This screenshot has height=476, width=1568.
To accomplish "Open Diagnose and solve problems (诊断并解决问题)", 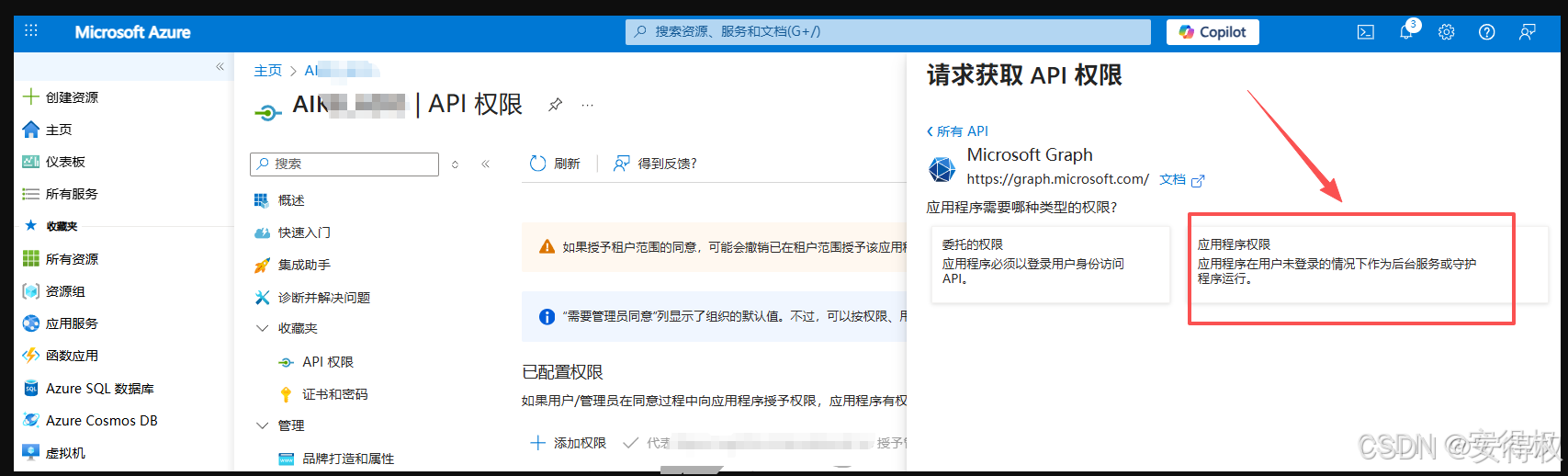I will (x=323, y=298).
